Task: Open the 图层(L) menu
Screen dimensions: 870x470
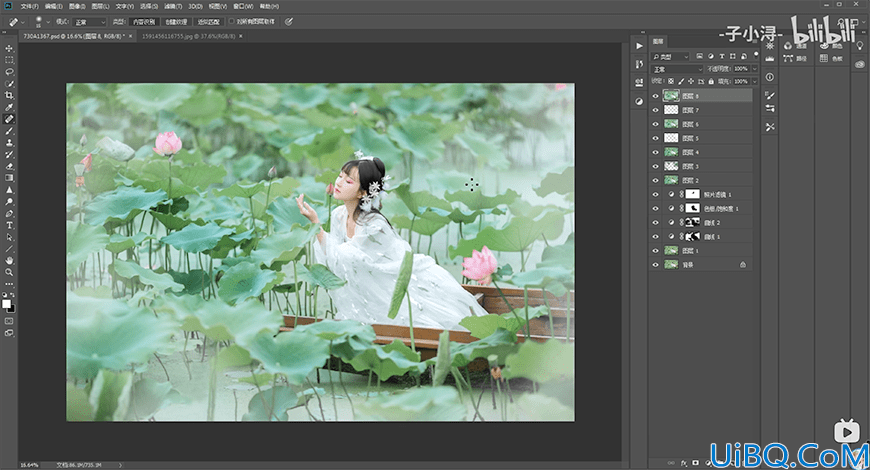Action: click(100, 6)
